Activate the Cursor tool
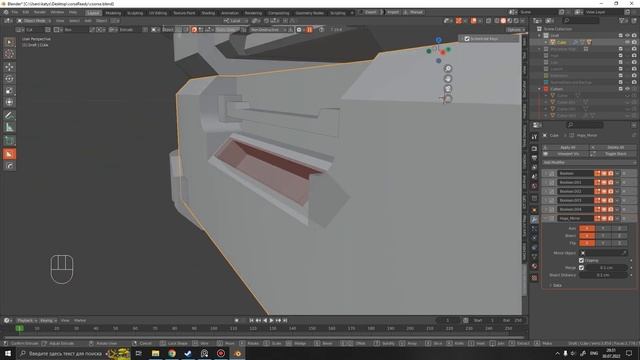Viewport: 640px width, 360px height. tap(9, 54)
